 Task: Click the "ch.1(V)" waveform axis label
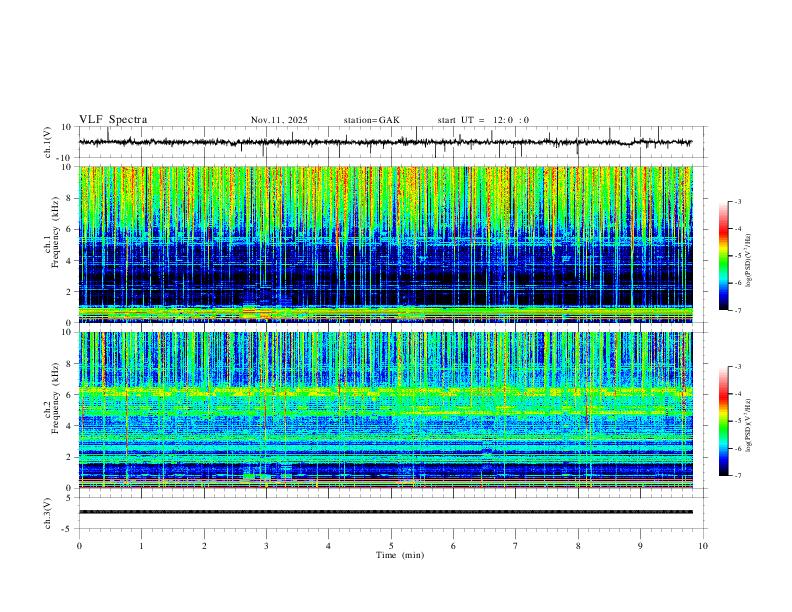(48, 142)
